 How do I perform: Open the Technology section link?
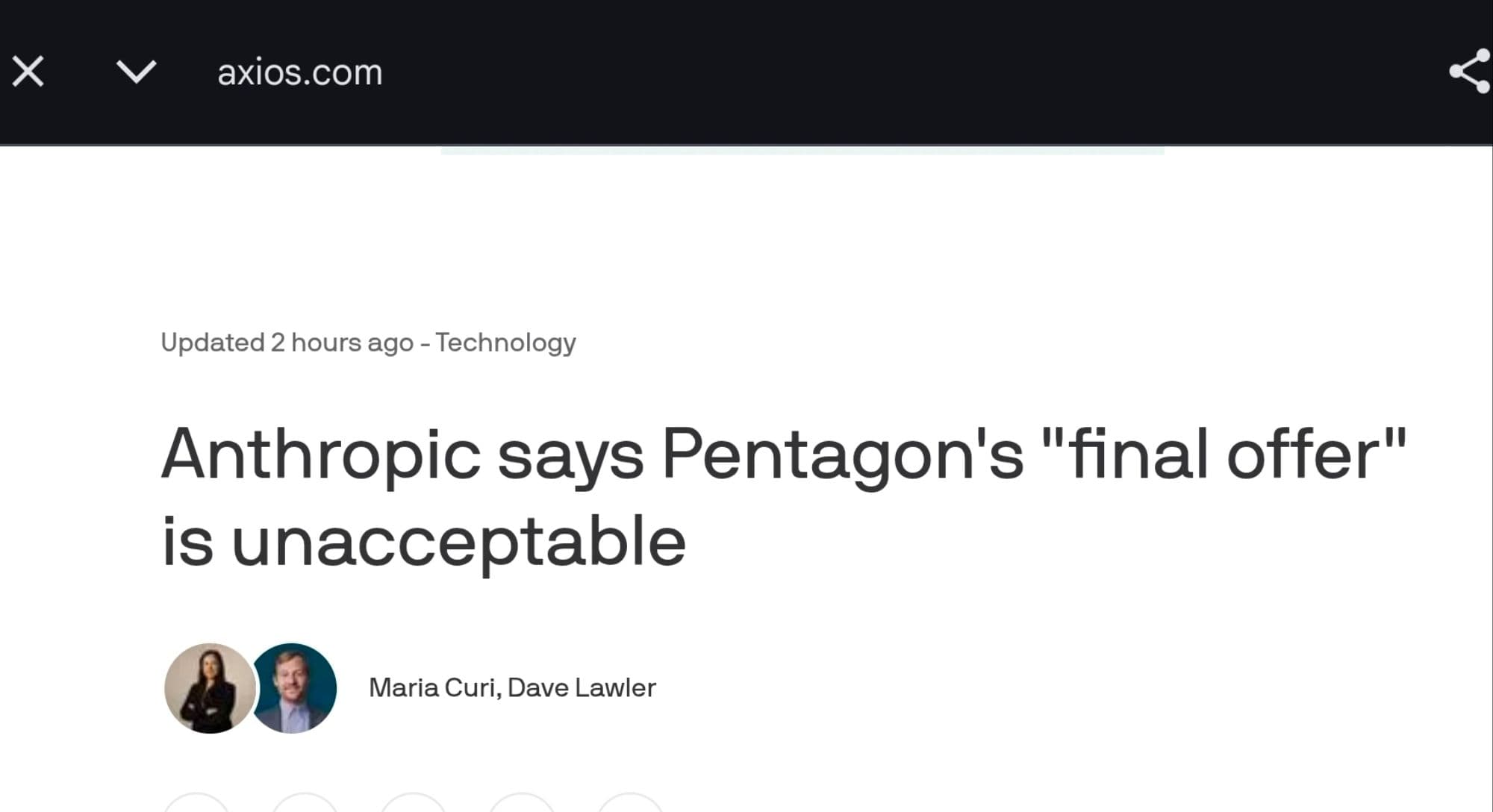tap(505, 343)
